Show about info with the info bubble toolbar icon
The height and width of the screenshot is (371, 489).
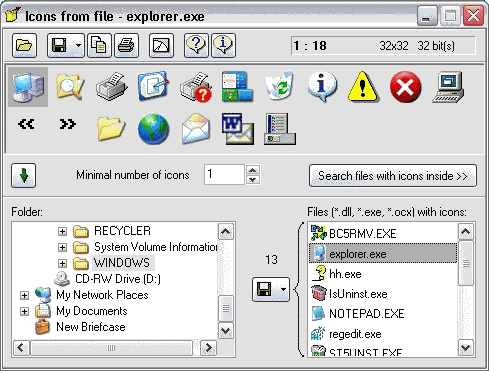[x=223, y=45]
